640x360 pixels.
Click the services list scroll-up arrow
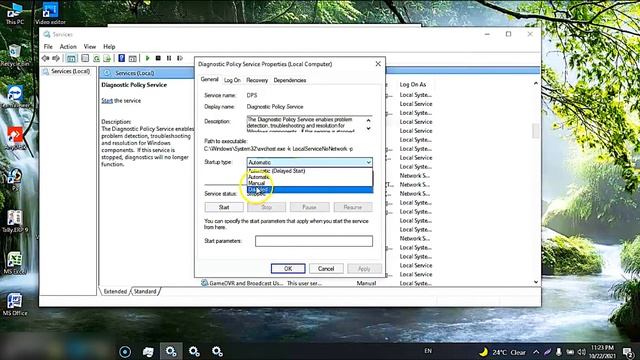point(536,83)
